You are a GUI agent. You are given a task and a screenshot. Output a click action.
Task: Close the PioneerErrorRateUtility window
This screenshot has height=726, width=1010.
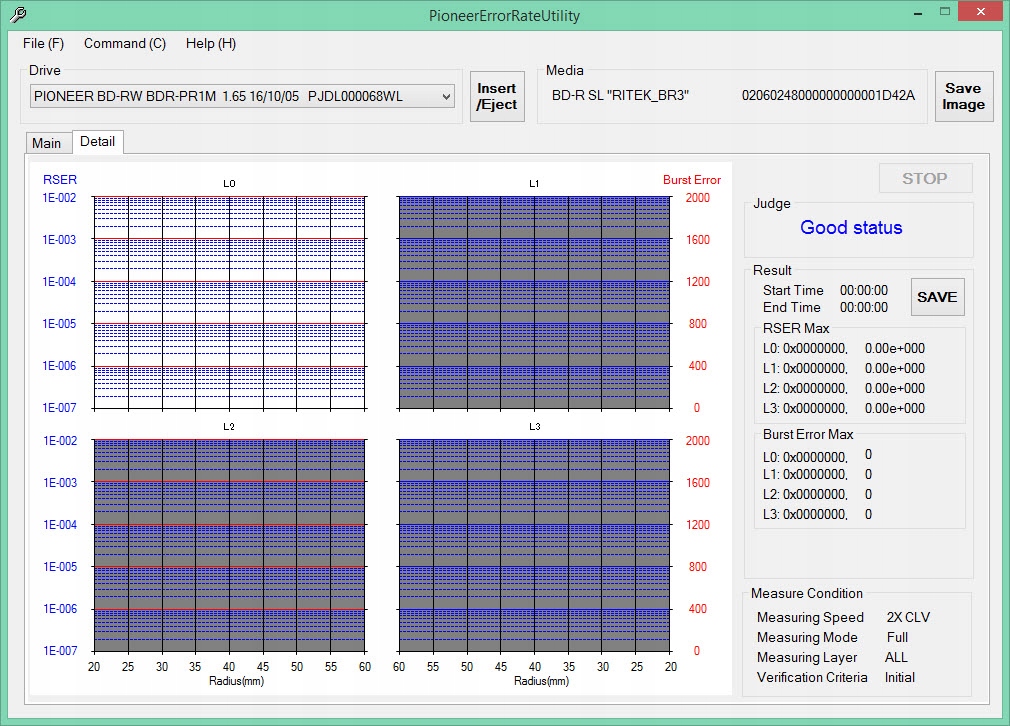tap(978, 12)
